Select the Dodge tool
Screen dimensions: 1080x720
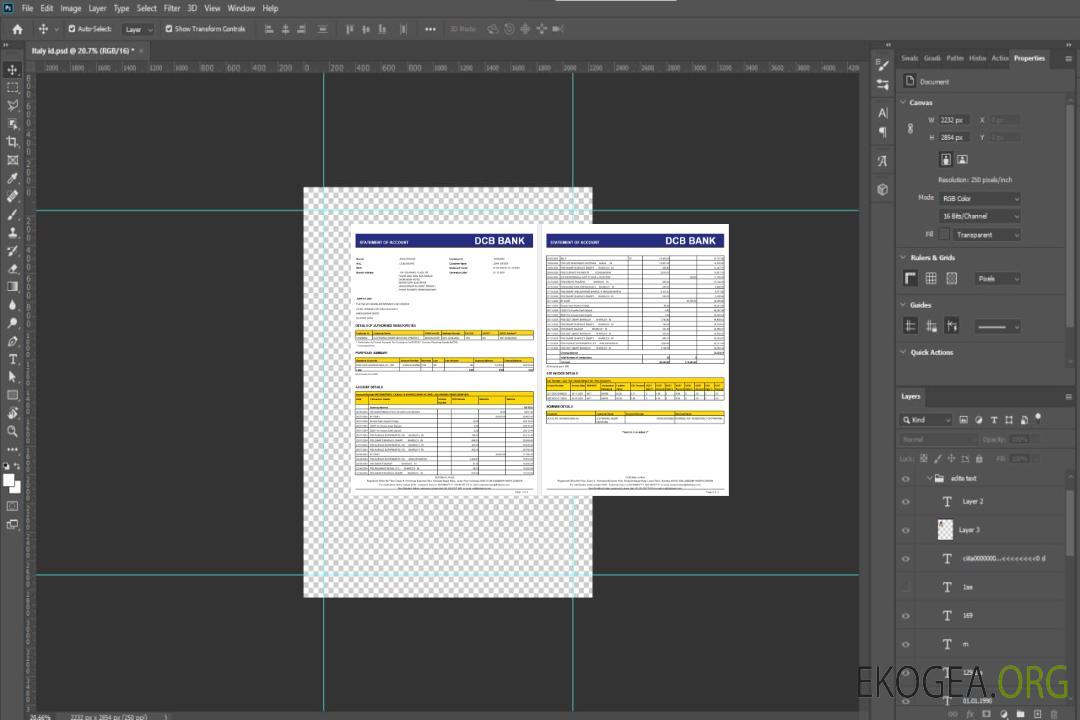tap(12, 322)
